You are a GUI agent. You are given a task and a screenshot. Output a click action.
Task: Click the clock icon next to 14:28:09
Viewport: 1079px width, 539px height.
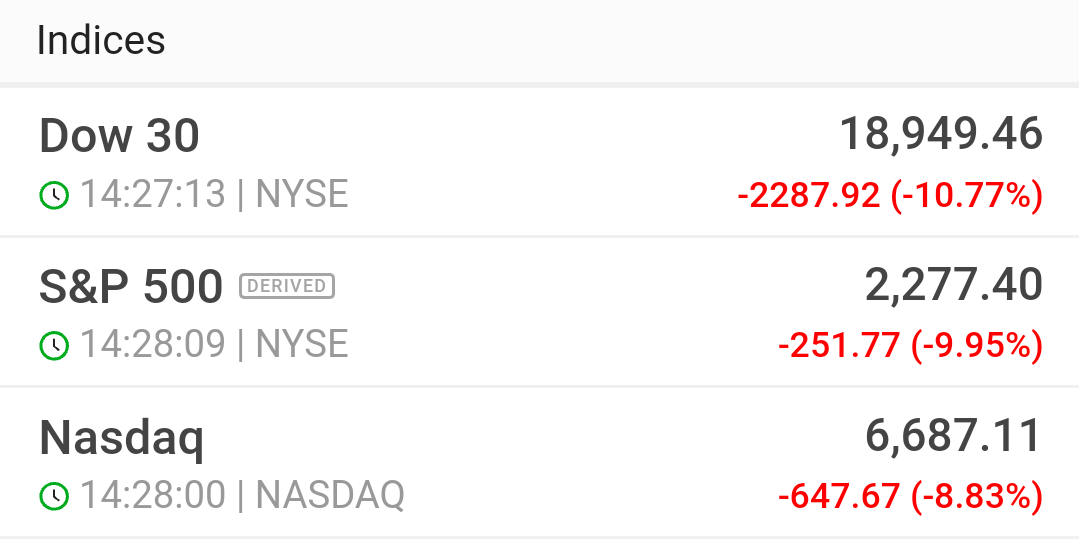point(54,346)
